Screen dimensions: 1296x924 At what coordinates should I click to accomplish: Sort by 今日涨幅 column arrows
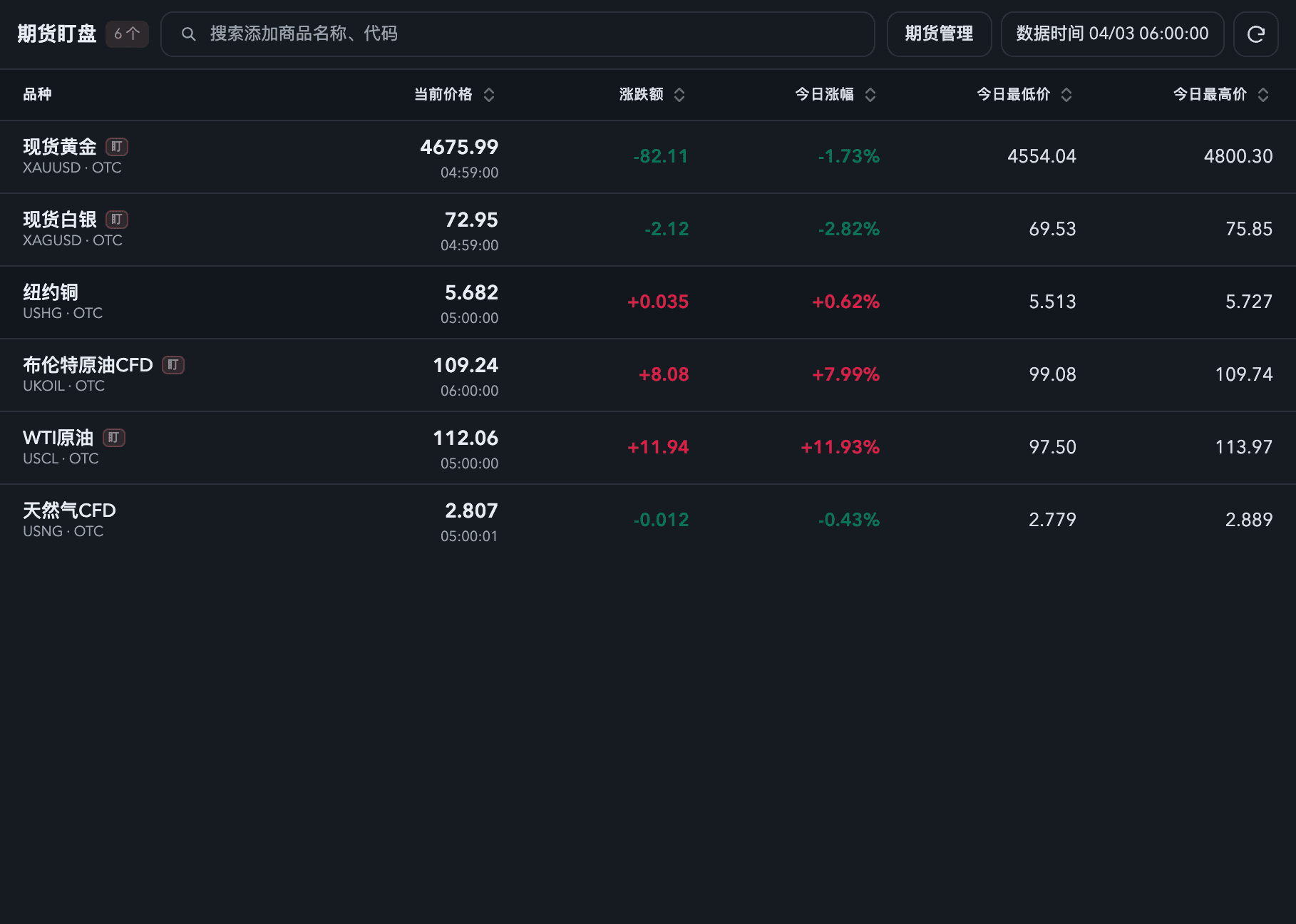point(870,95)
